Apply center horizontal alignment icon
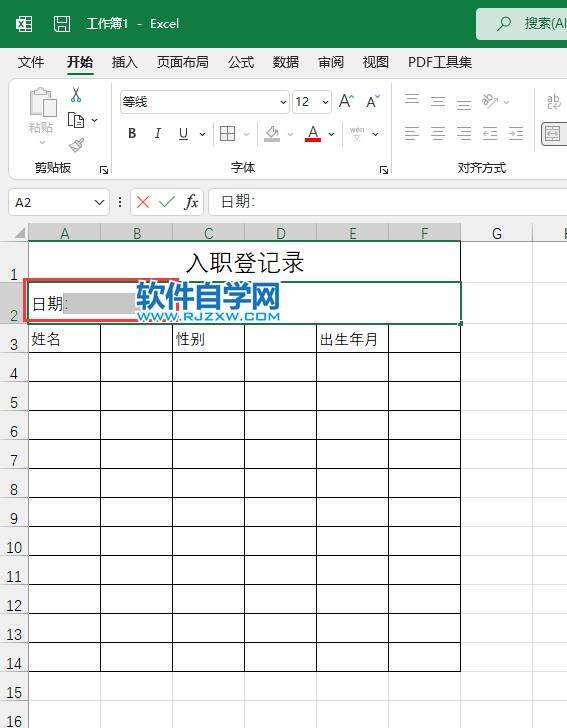 click(437, 134)
